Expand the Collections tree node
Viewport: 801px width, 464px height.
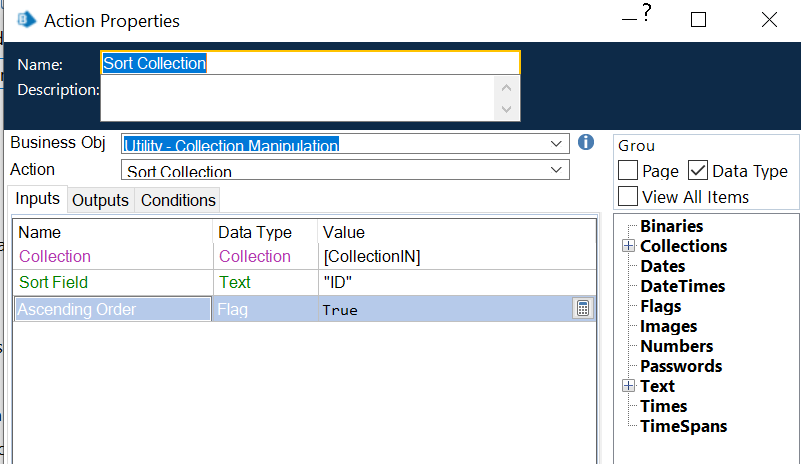(x=628, y=246)
